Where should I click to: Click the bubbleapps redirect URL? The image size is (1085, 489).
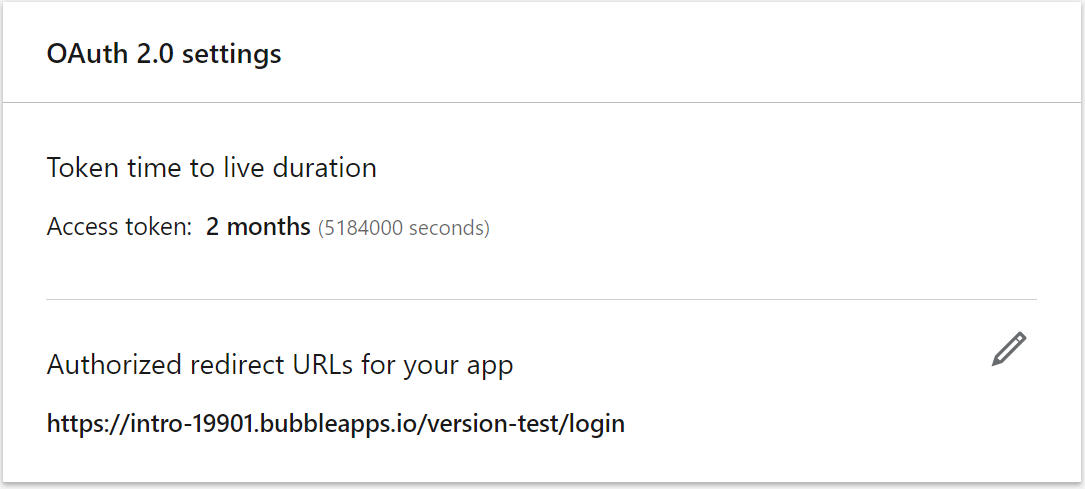(335, 423)
